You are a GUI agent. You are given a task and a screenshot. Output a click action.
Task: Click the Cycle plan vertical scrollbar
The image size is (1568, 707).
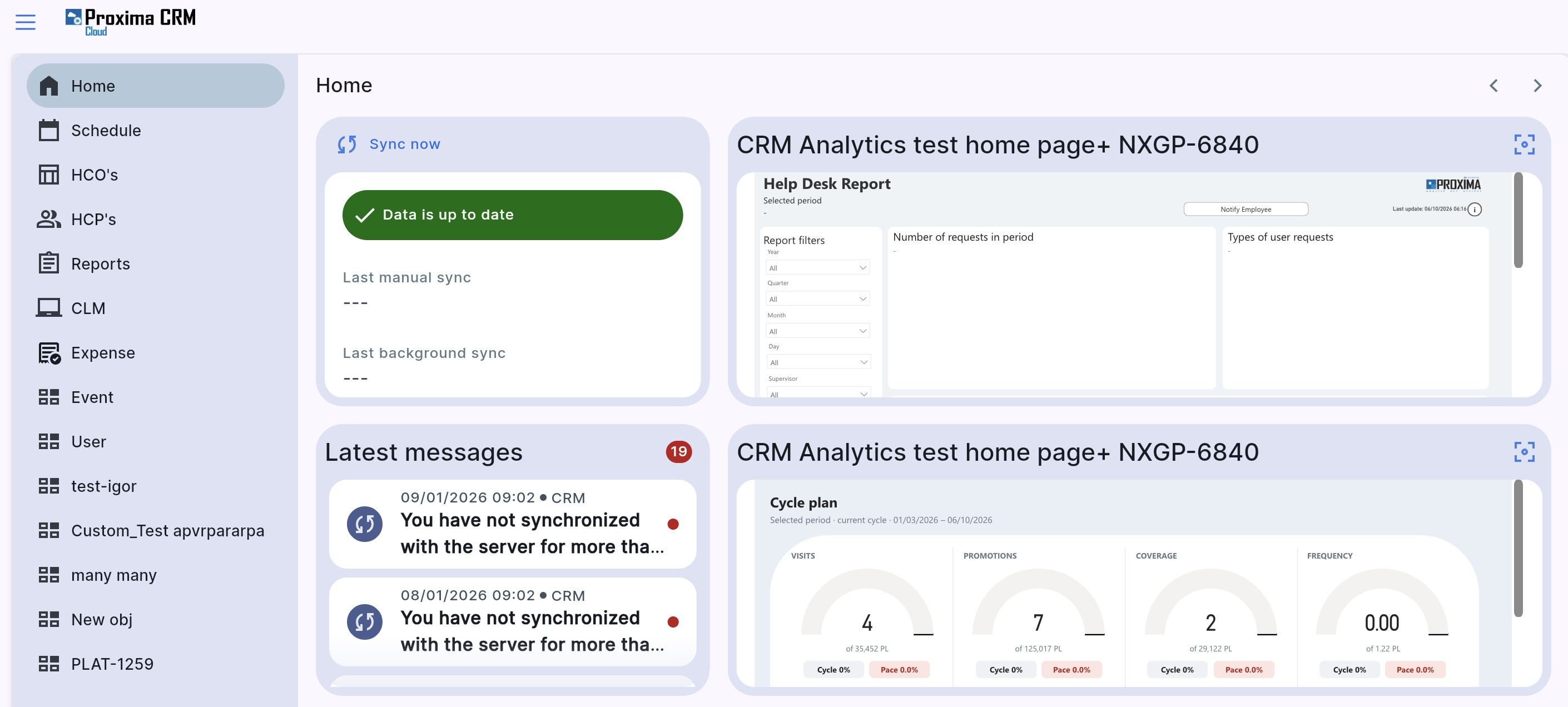pos(1518,547)
